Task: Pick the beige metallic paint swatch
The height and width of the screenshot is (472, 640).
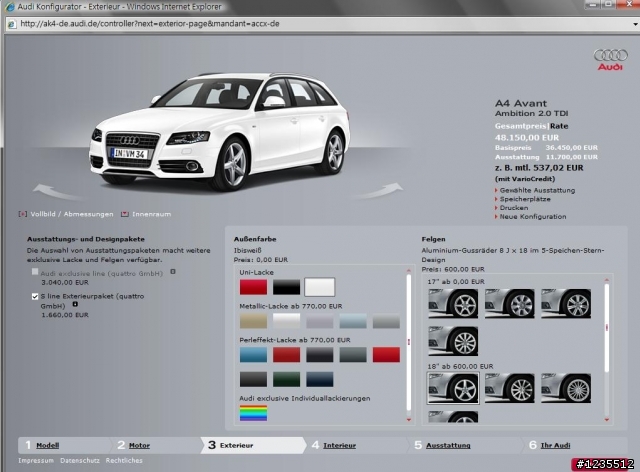Action: click(253, 321)
